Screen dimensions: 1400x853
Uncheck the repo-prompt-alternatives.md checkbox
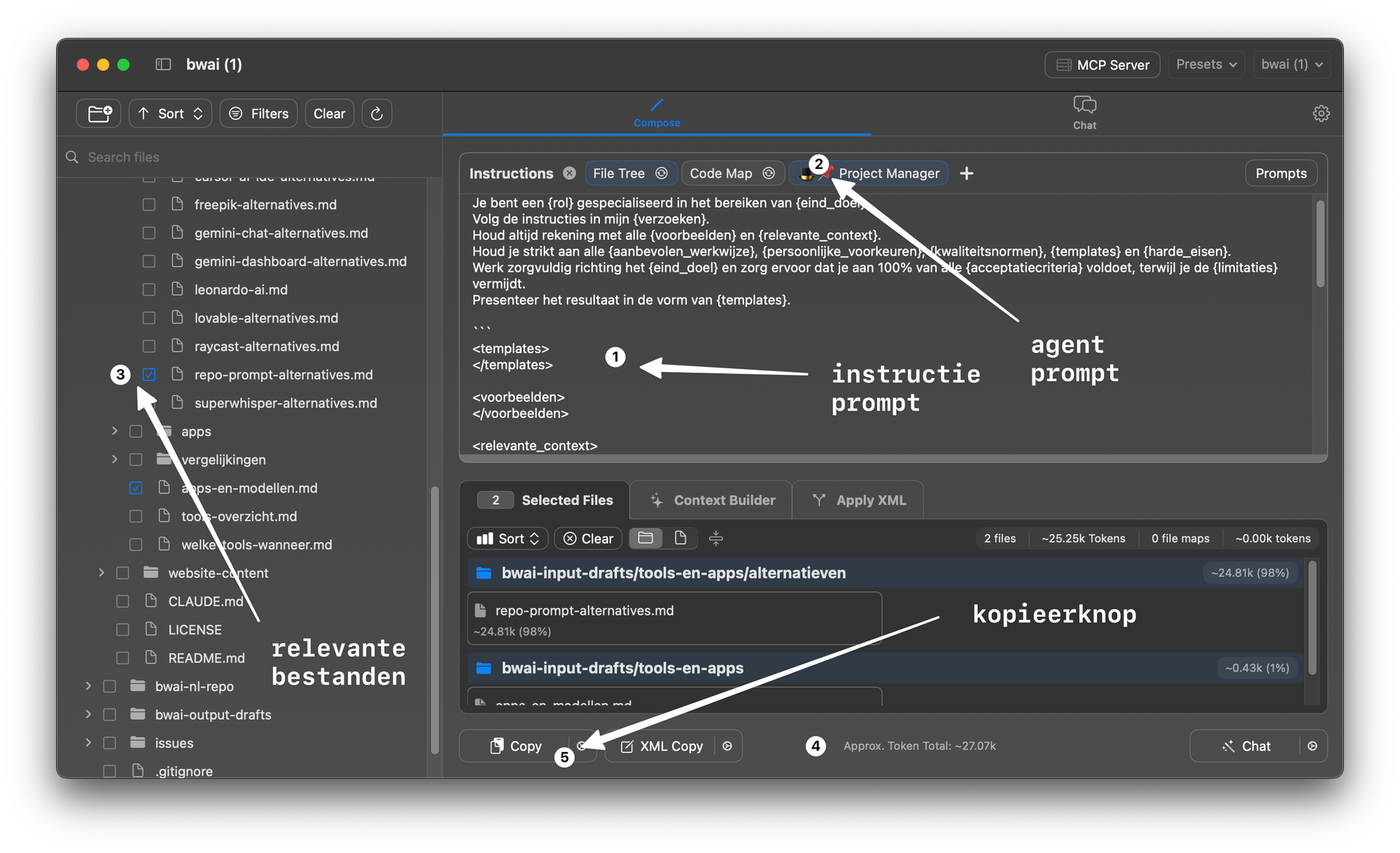point(149,375)
